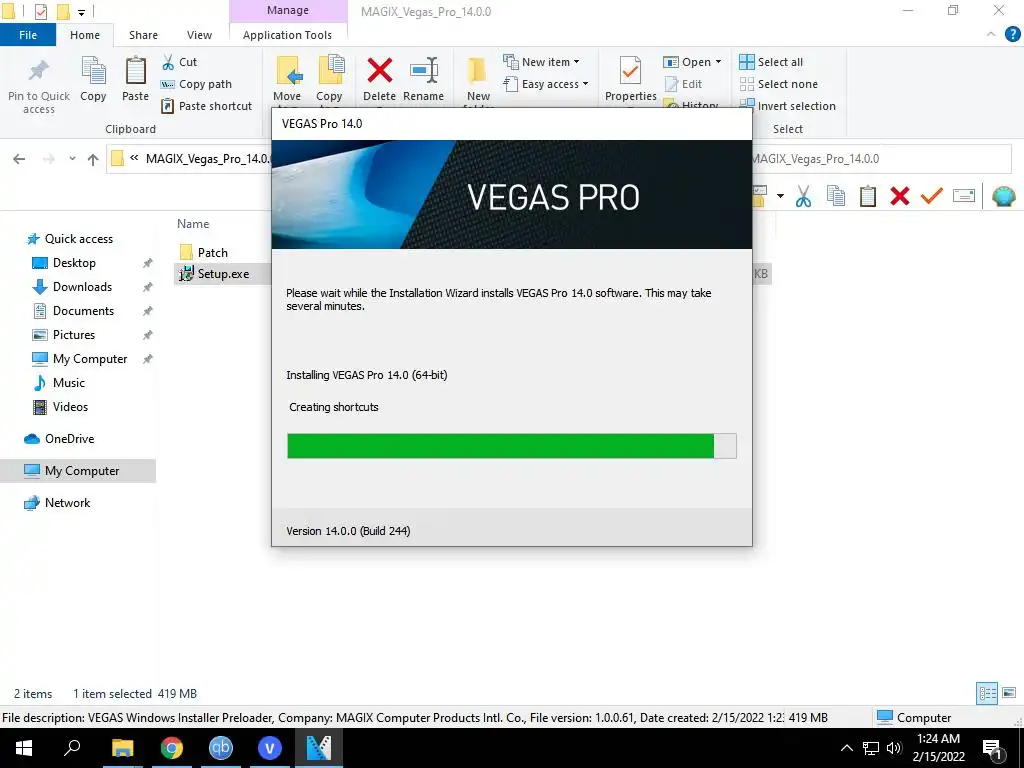
Task: Click copy pages icon in secondary toolbar
Action: pyautogui.click(x=836, y=196)
